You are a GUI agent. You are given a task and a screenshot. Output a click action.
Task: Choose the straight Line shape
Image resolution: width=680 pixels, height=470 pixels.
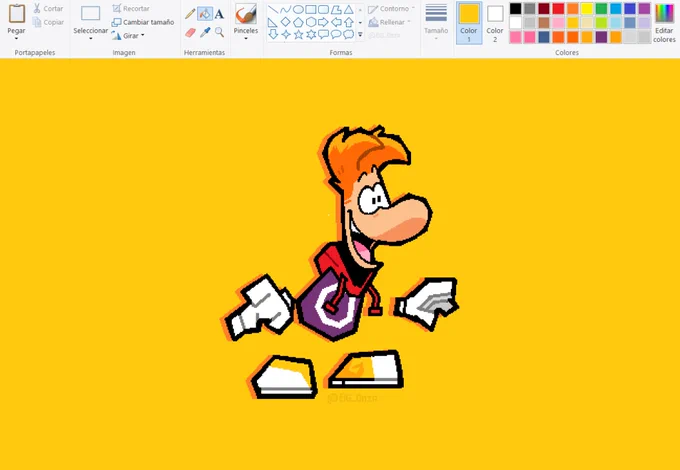pyautogui.click(x=273, y=10)
